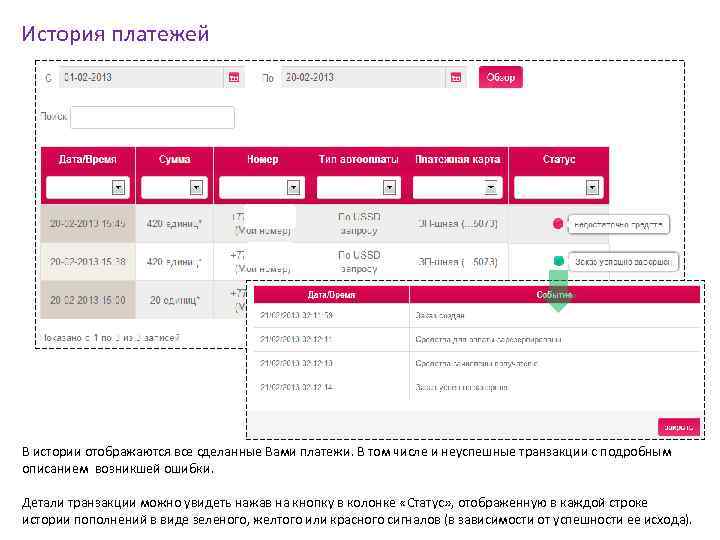
Task: Open the Статус column filter dropdown
Action: click(x=592, y=187)
